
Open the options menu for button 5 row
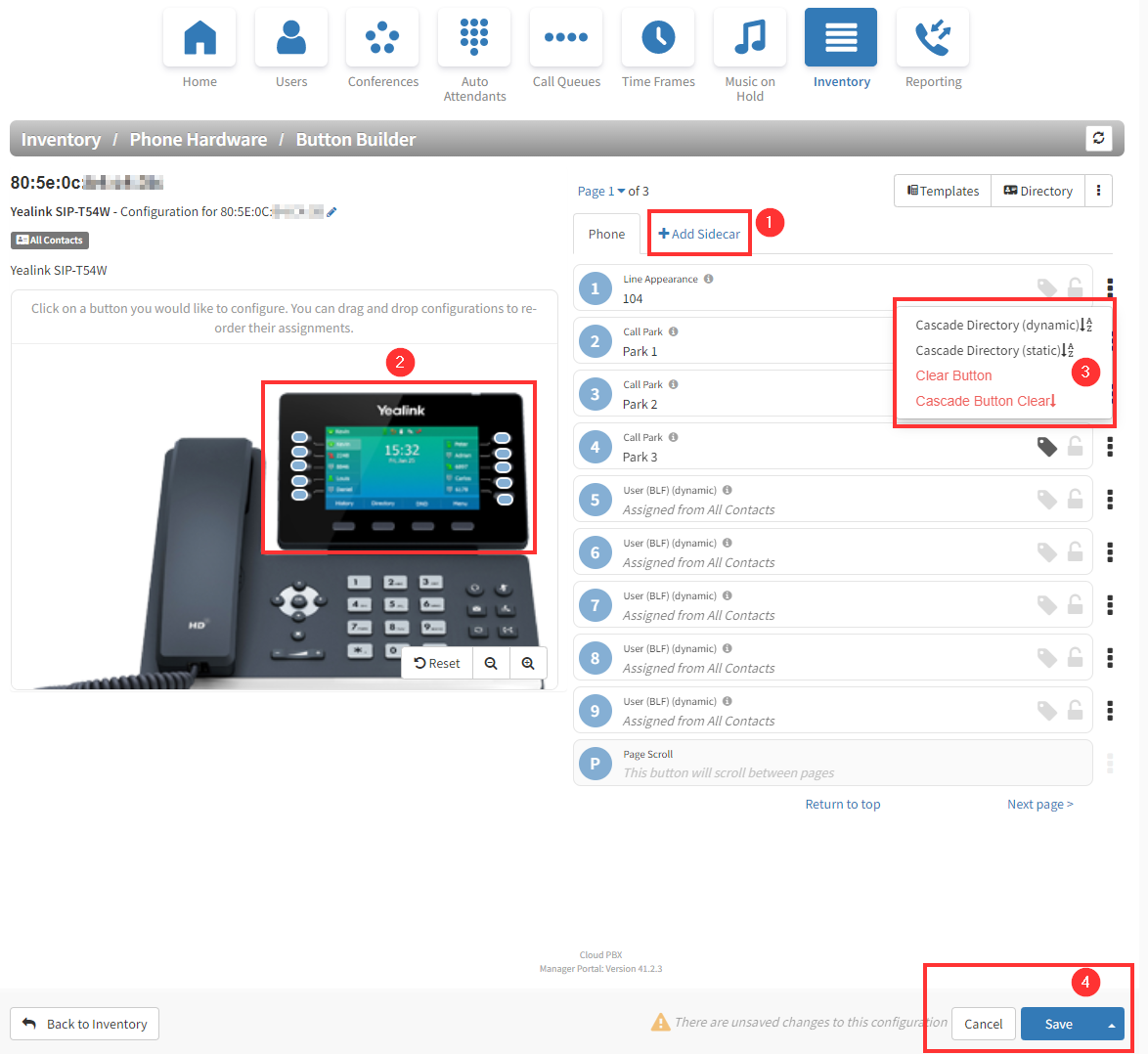[1110, 500]
